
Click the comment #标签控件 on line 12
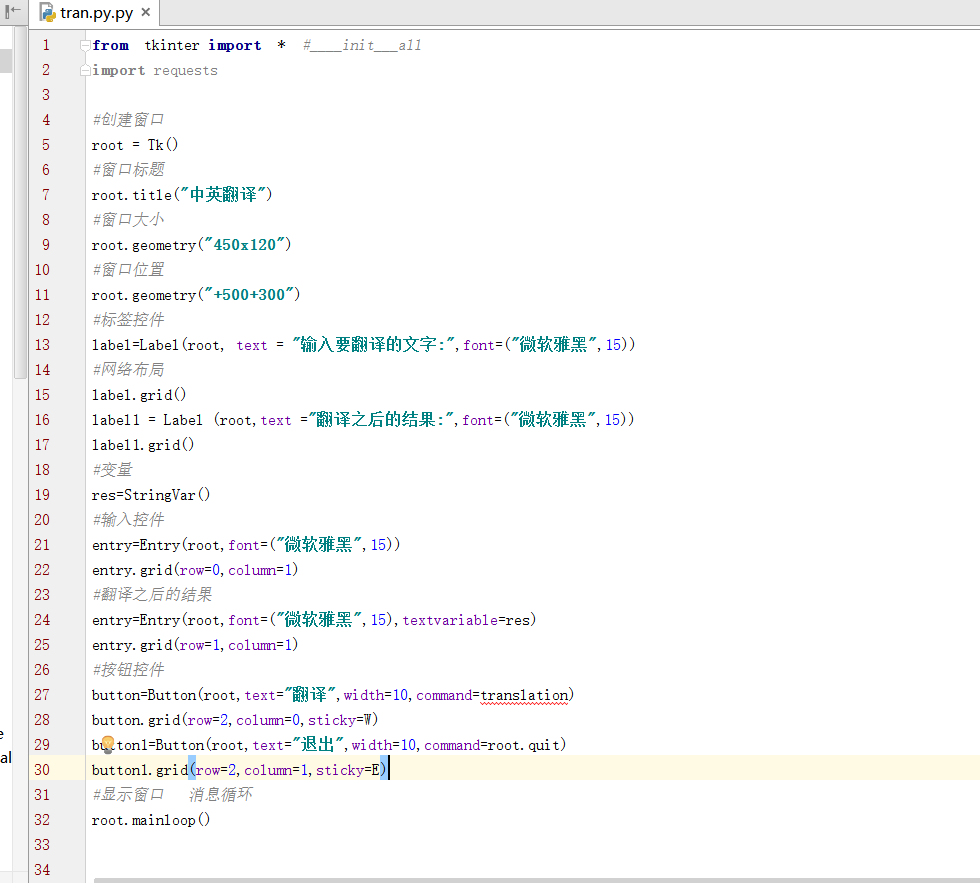[x=128, y=319]
